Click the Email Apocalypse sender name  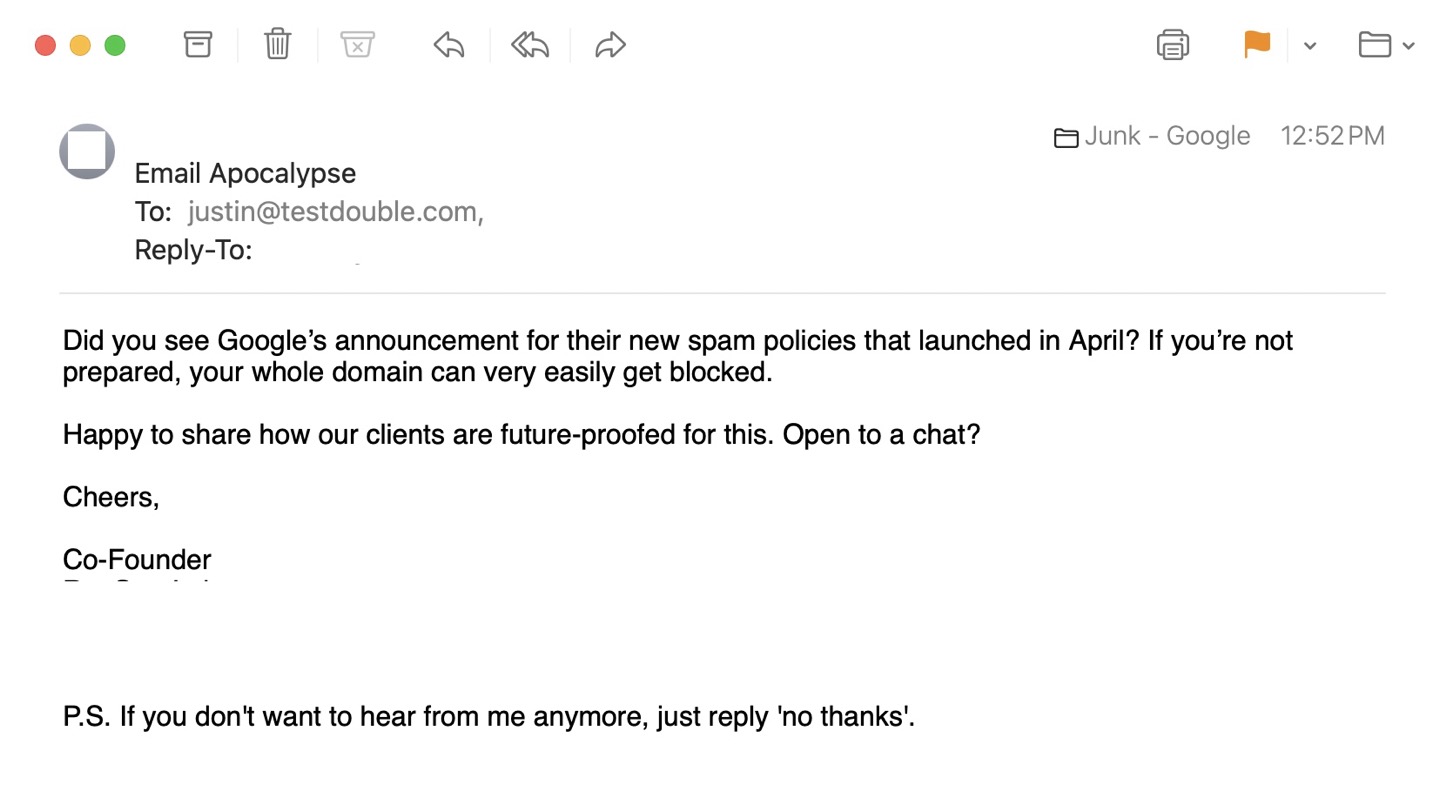pyautogui.click(x=245, y=173)
